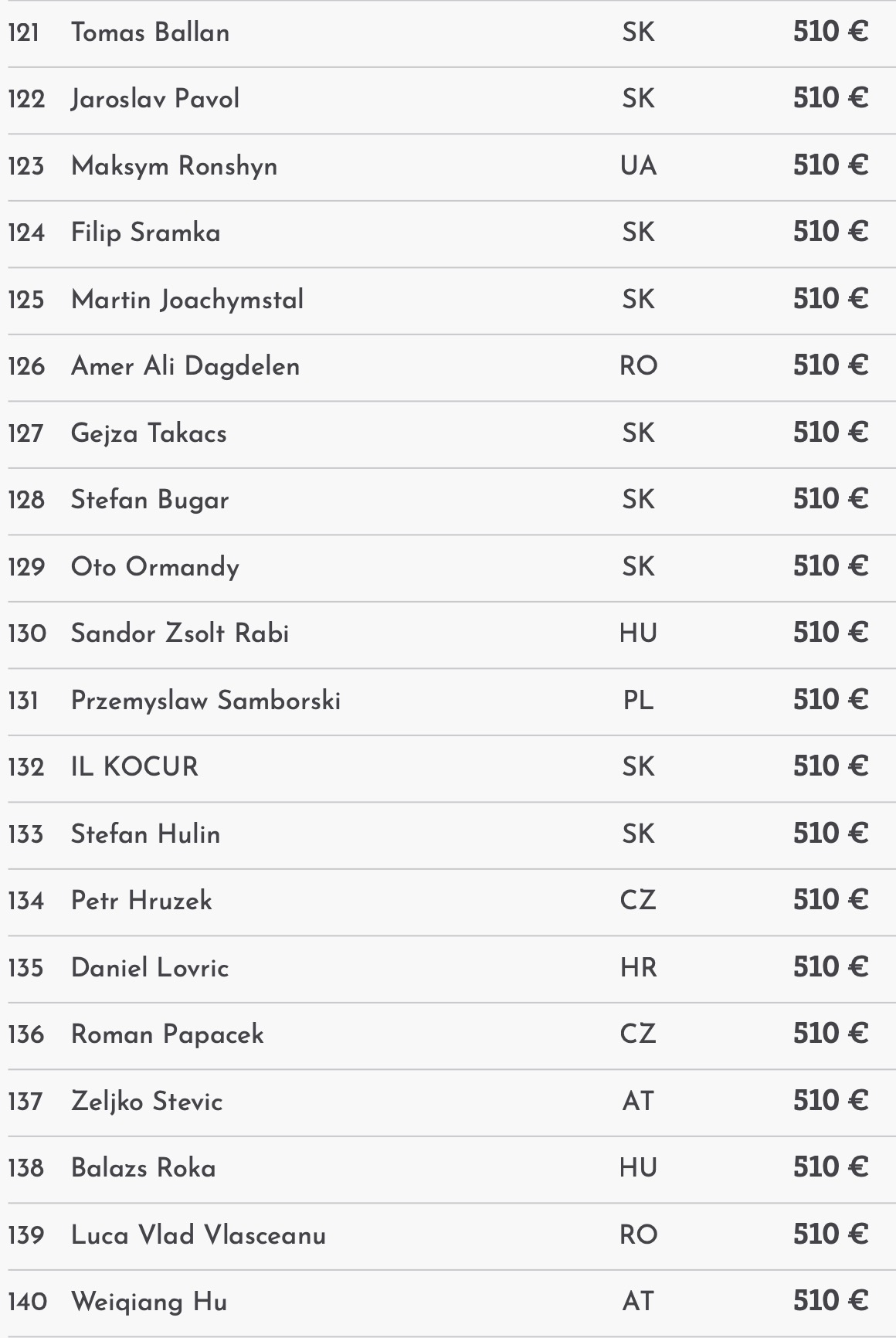The width and height of the screenshot is (896, 1338).
Task: Click the UA country code
Action: point(638,166)
